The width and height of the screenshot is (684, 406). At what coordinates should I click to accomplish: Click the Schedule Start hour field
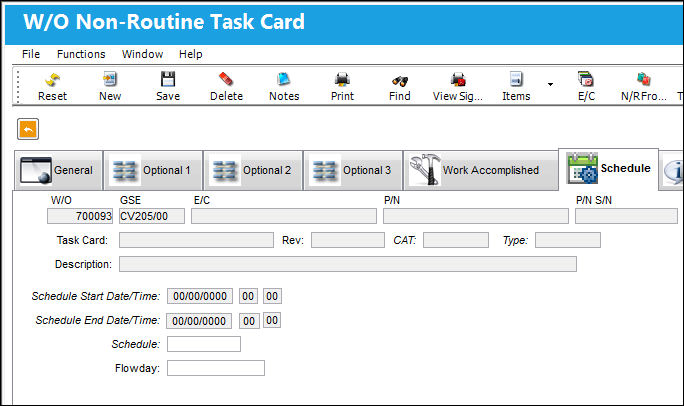[248, 296]
